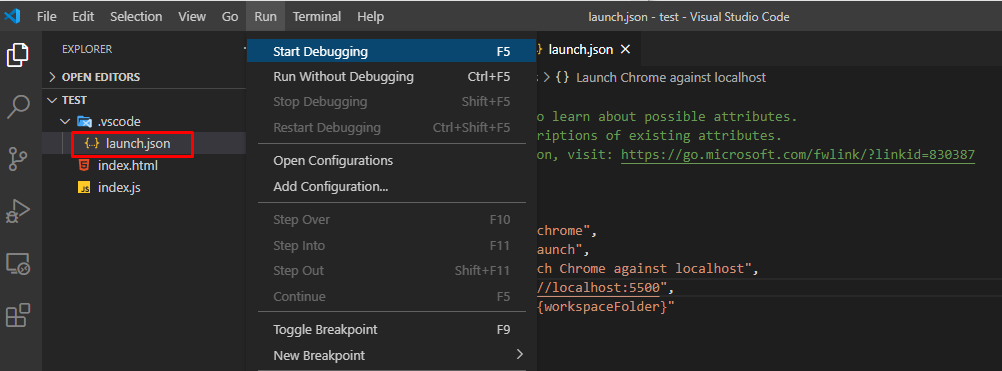1002x371 pixels.
Task: Click the HTML5 icon beside index.html
Action: point(84,165)
